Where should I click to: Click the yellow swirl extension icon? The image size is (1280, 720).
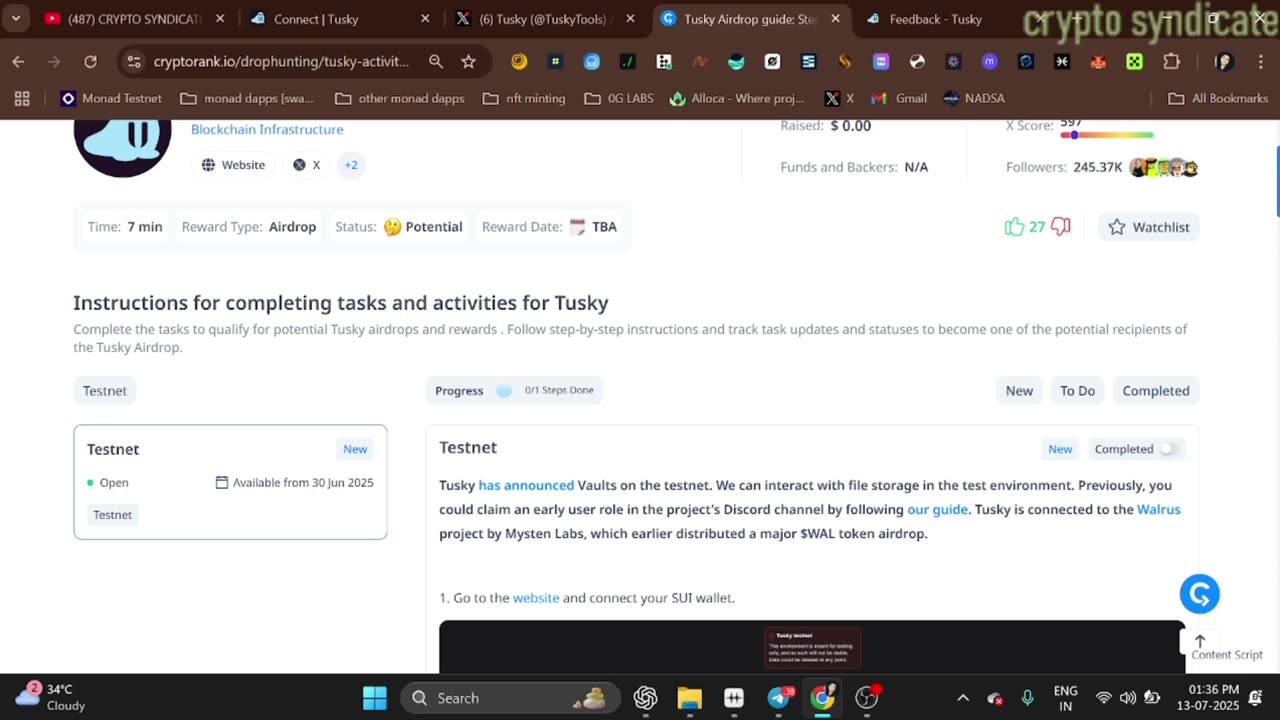pyautogui.click(x=519, y=62)
